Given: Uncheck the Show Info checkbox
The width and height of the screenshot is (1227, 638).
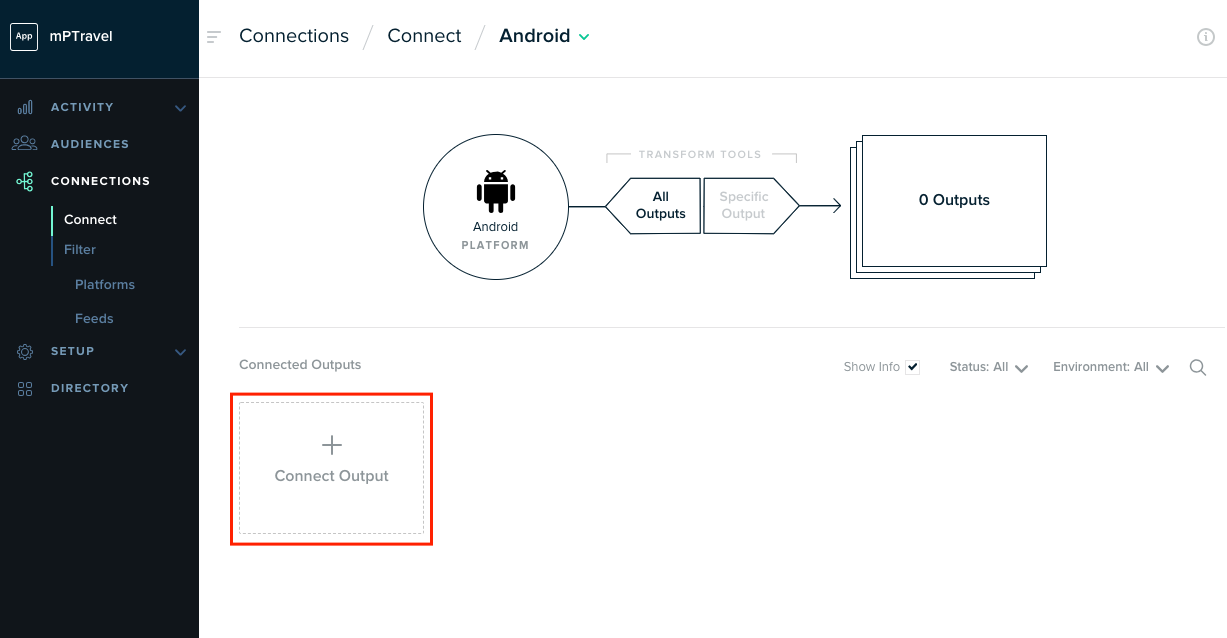Looking at the screenshot, I should tap(912, 367).
